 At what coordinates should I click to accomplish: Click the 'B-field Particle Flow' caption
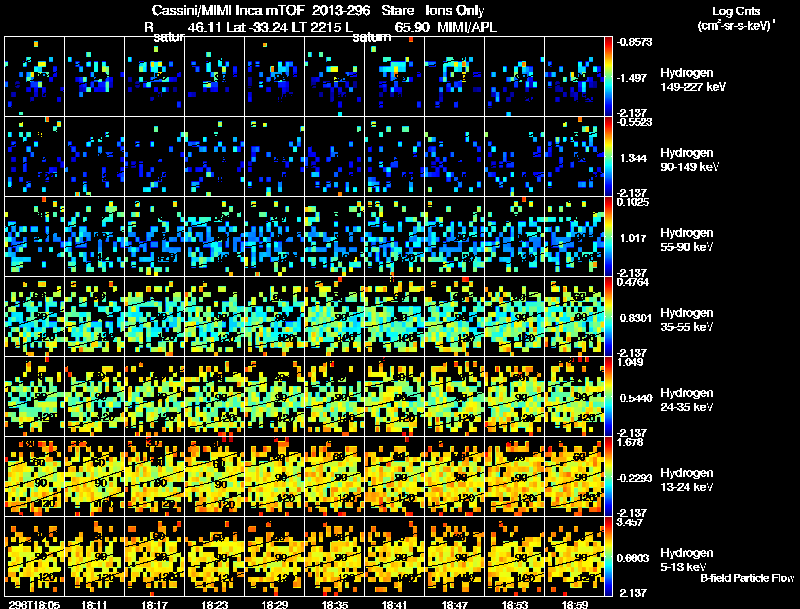pos(747,578)
